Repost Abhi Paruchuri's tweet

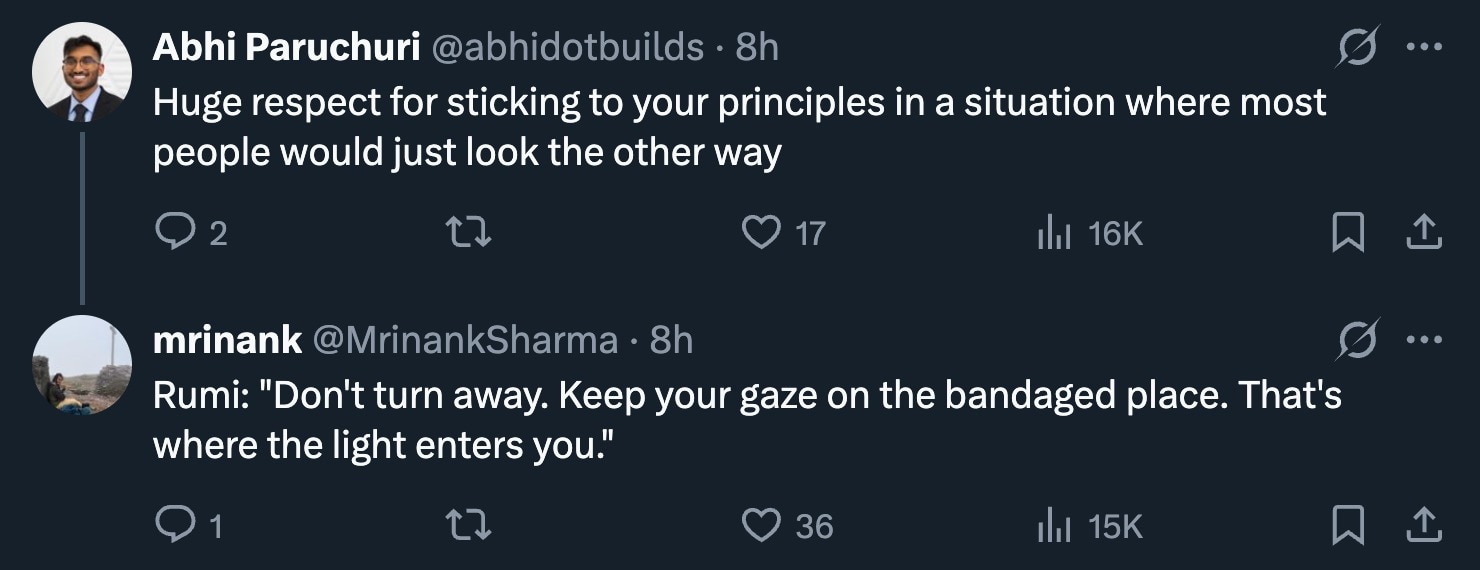[467, 233]
